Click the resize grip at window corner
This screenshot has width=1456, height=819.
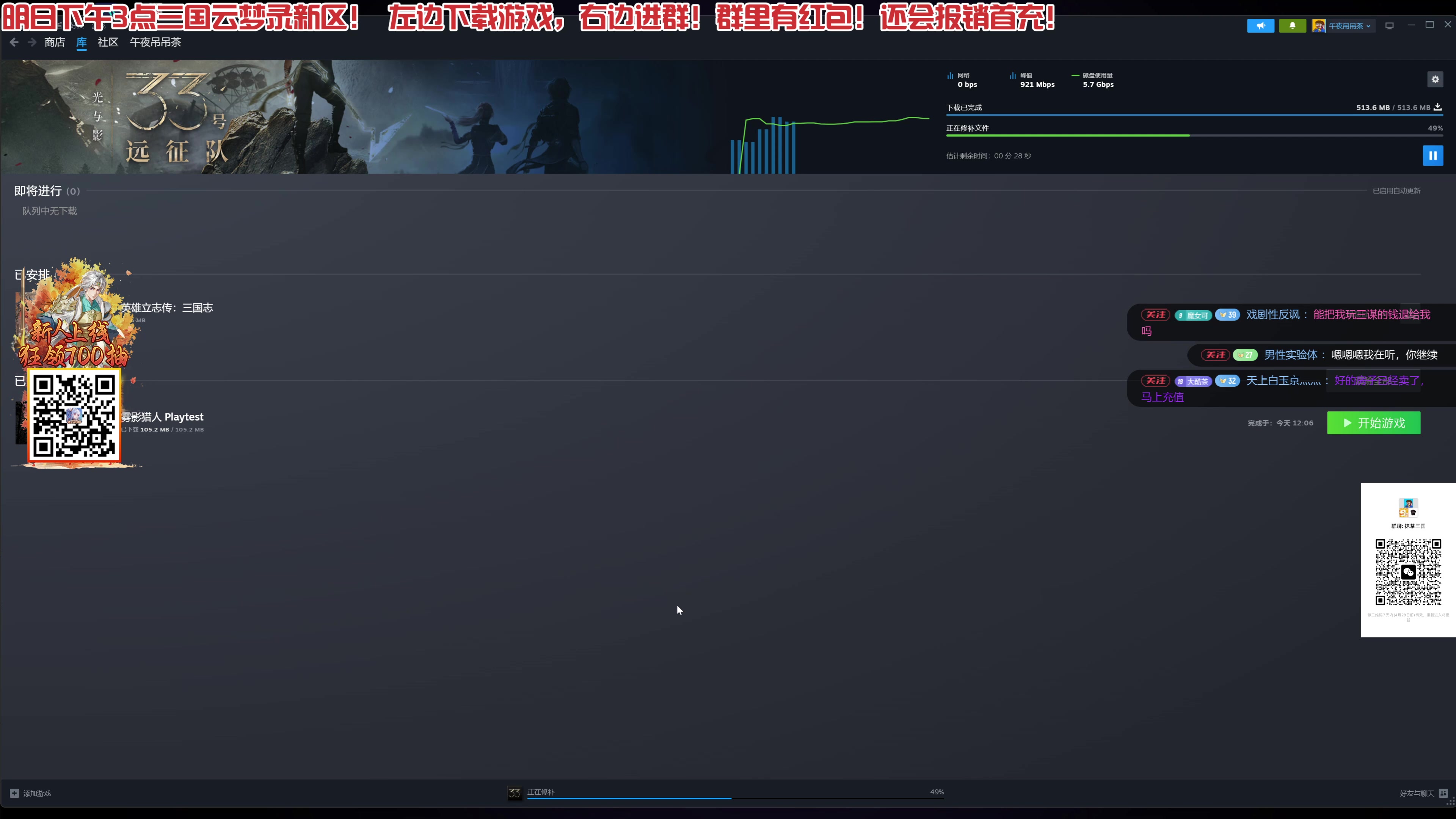(x=1451, y=801)
